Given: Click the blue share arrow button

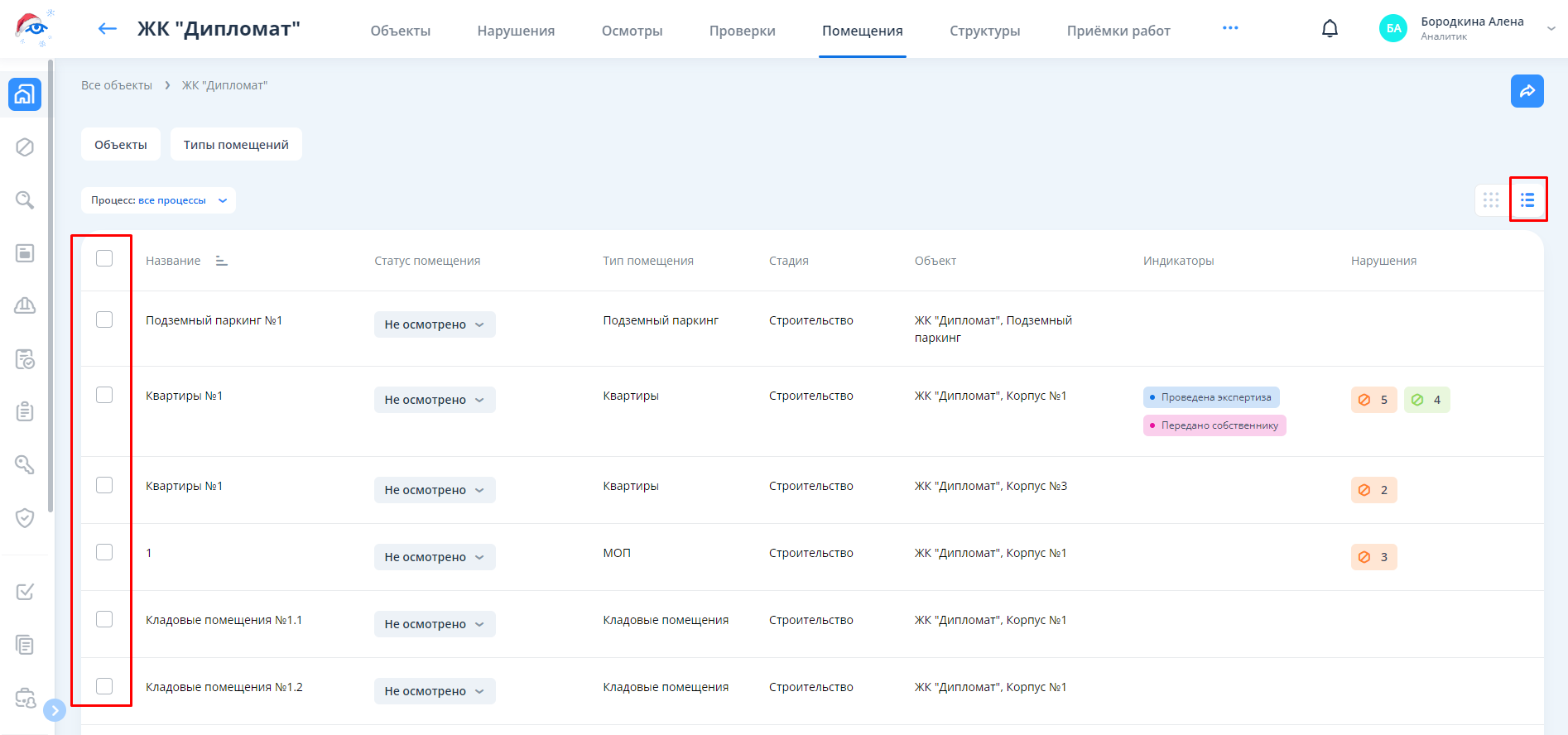Looking at the screenshot, I should click(x=1527, y=91).
